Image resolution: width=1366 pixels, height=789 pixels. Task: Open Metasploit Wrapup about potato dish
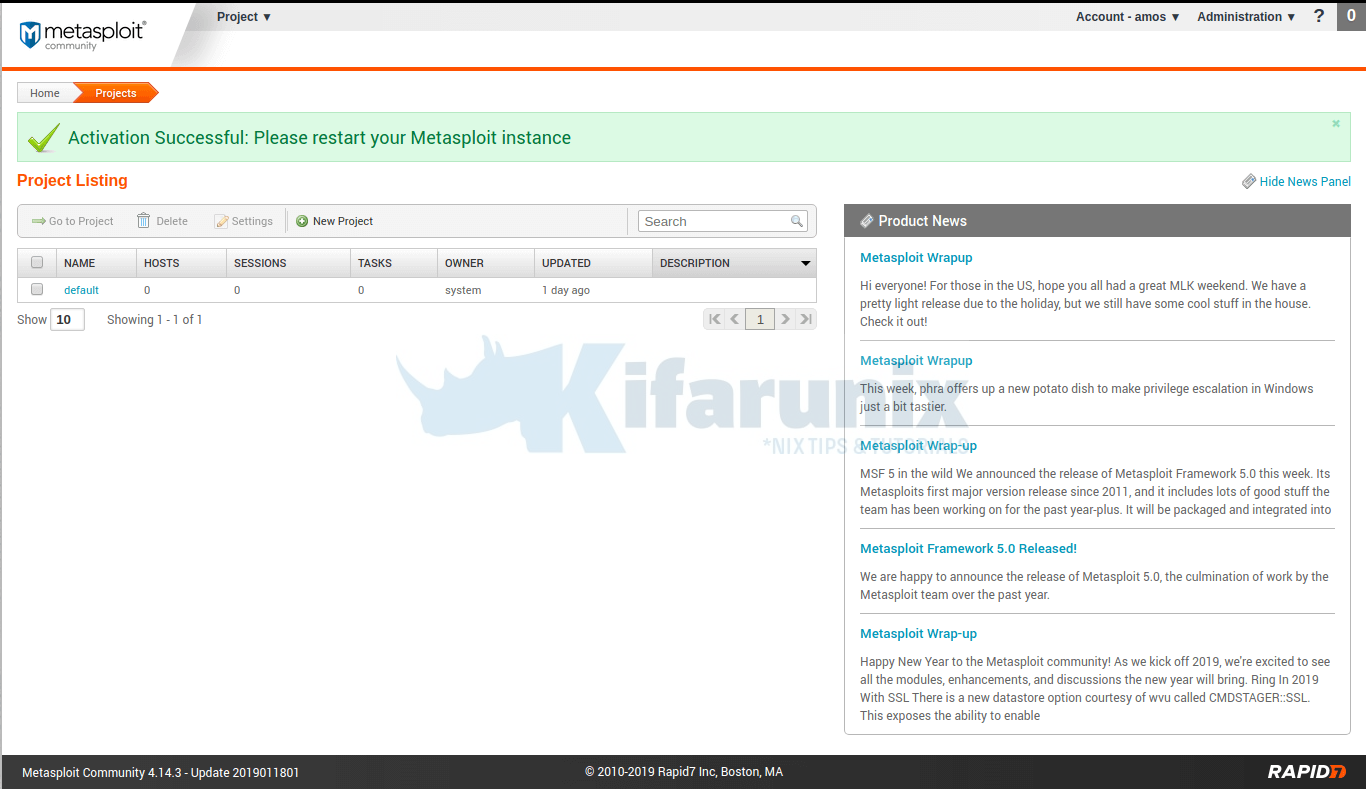click(x=916, y=361)
